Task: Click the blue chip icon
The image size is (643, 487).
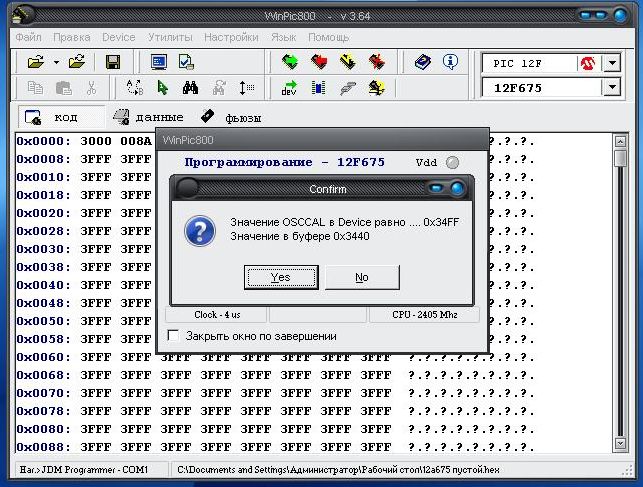Action: coord(318,88)
